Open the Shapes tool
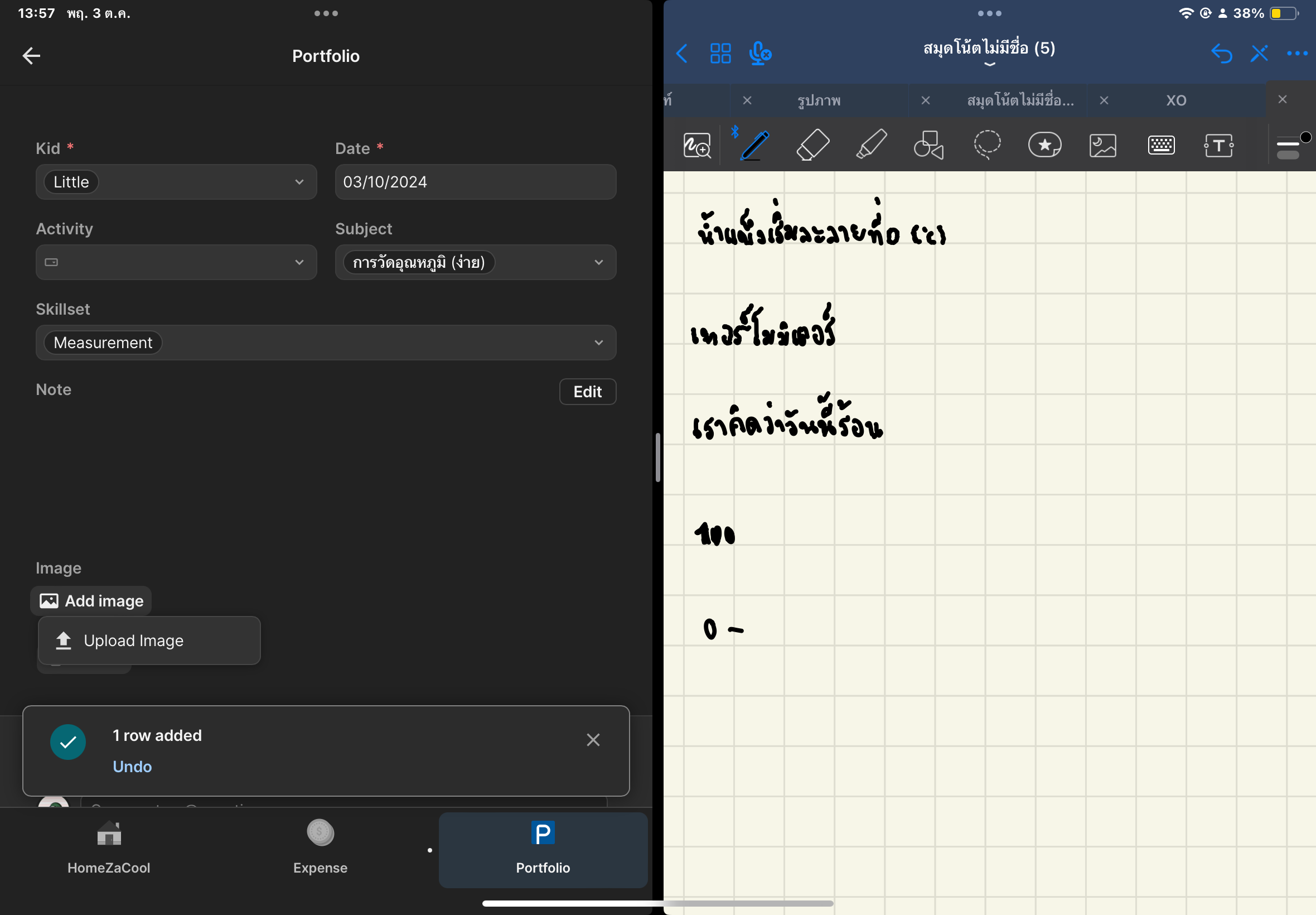 [x=928, y=145]
